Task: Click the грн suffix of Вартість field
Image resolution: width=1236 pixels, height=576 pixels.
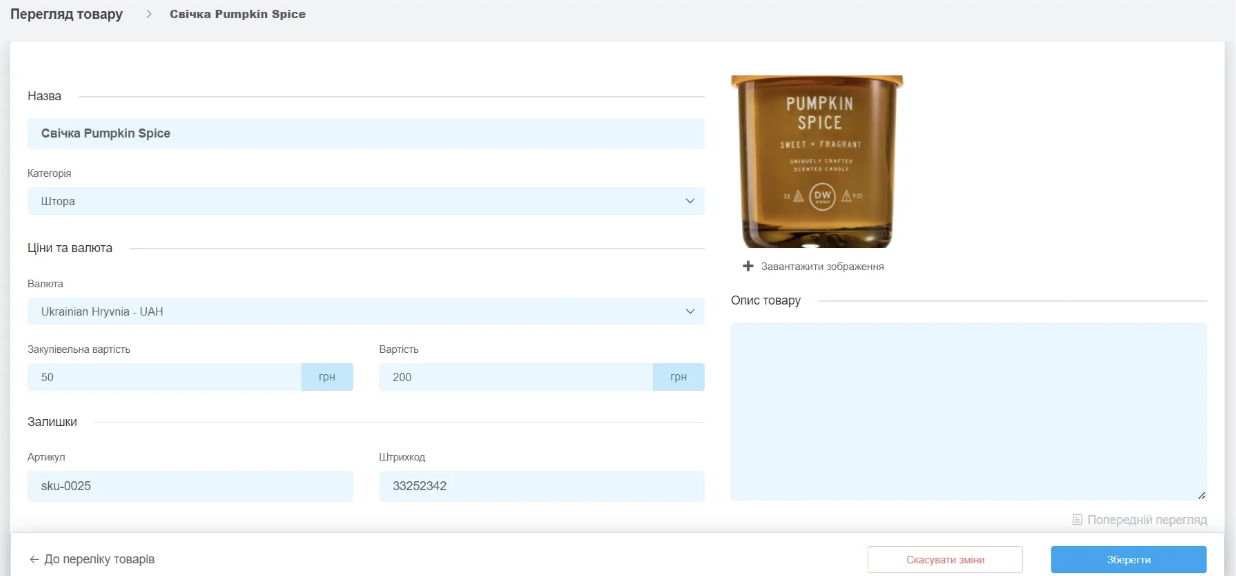Action: click(679, 377)
